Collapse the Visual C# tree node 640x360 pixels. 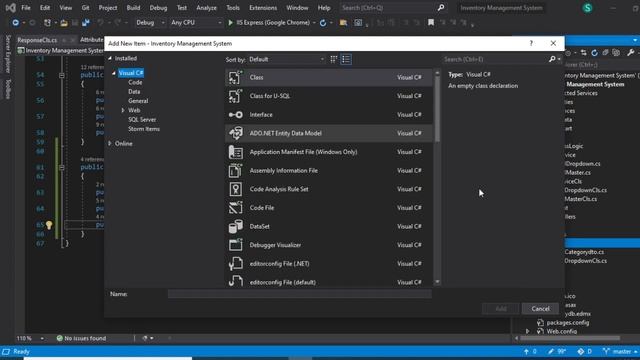[114, 73]
